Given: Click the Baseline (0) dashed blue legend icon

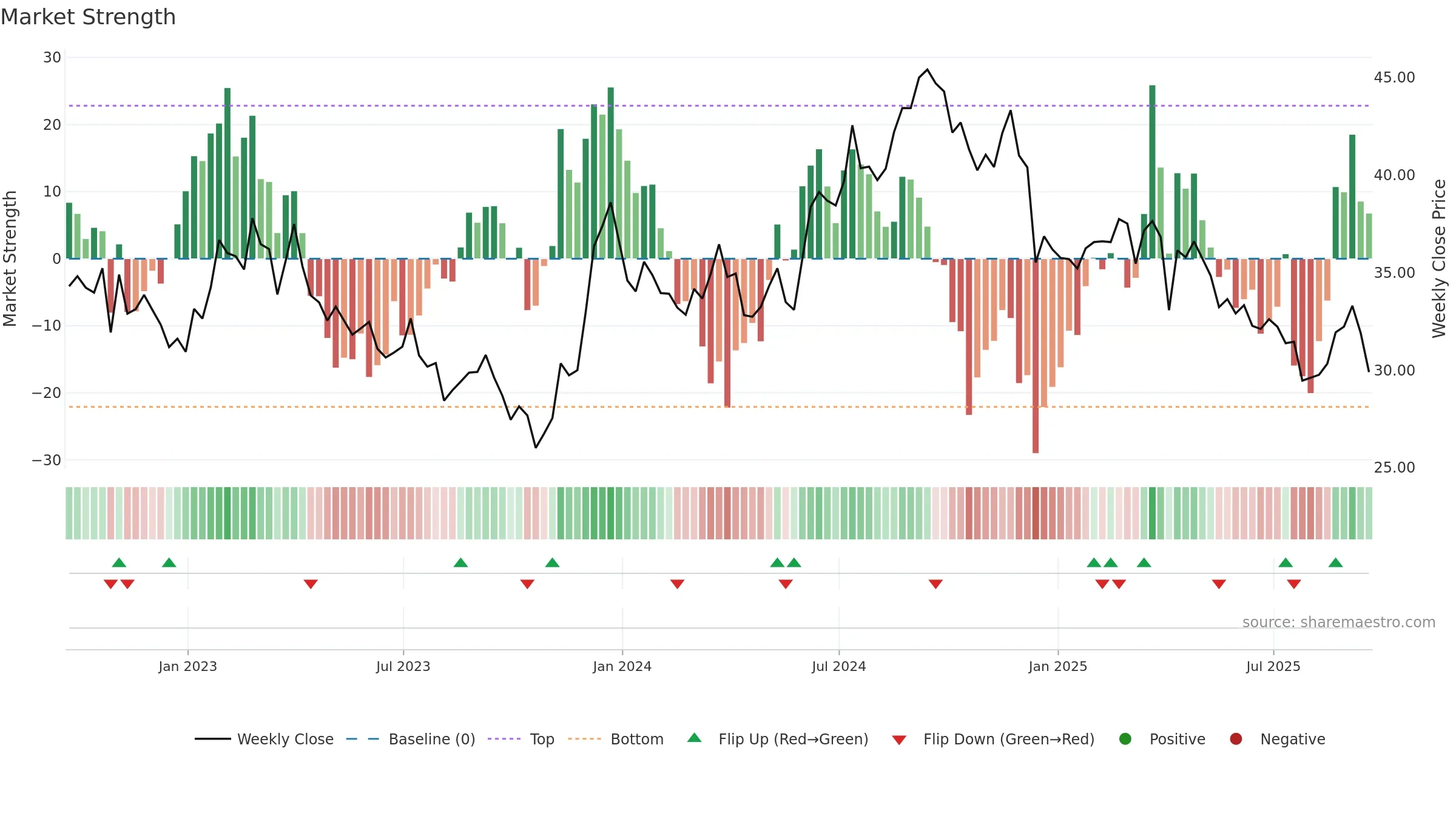Looking at the screenshot, I should [x=363, y=739].
